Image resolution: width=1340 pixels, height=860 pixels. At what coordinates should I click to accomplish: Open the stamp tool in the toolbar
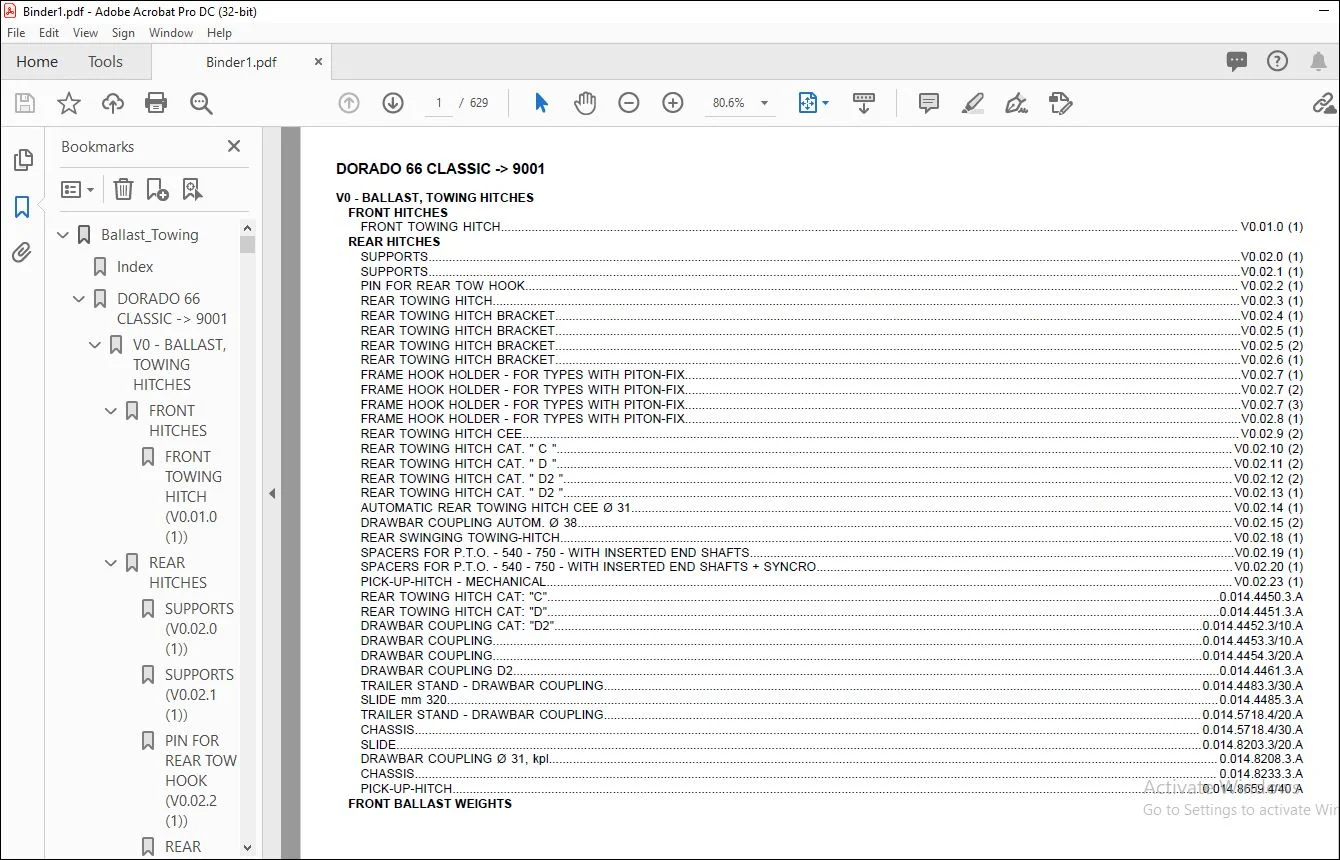coord(1061,103)
